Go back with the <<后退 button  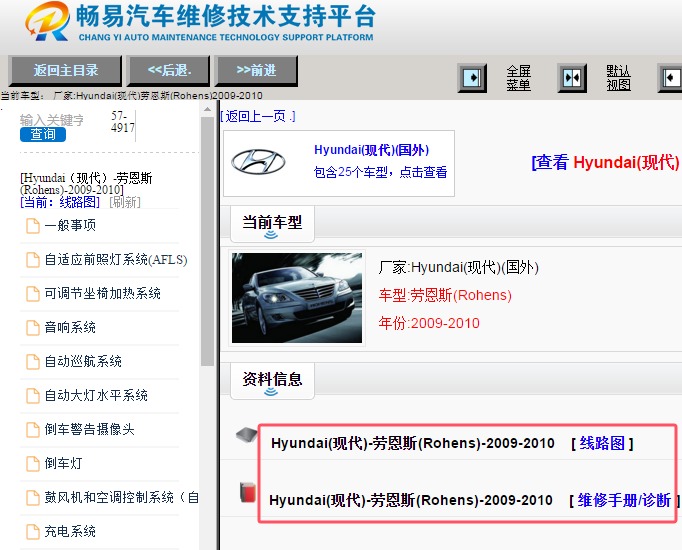point(169,70)
